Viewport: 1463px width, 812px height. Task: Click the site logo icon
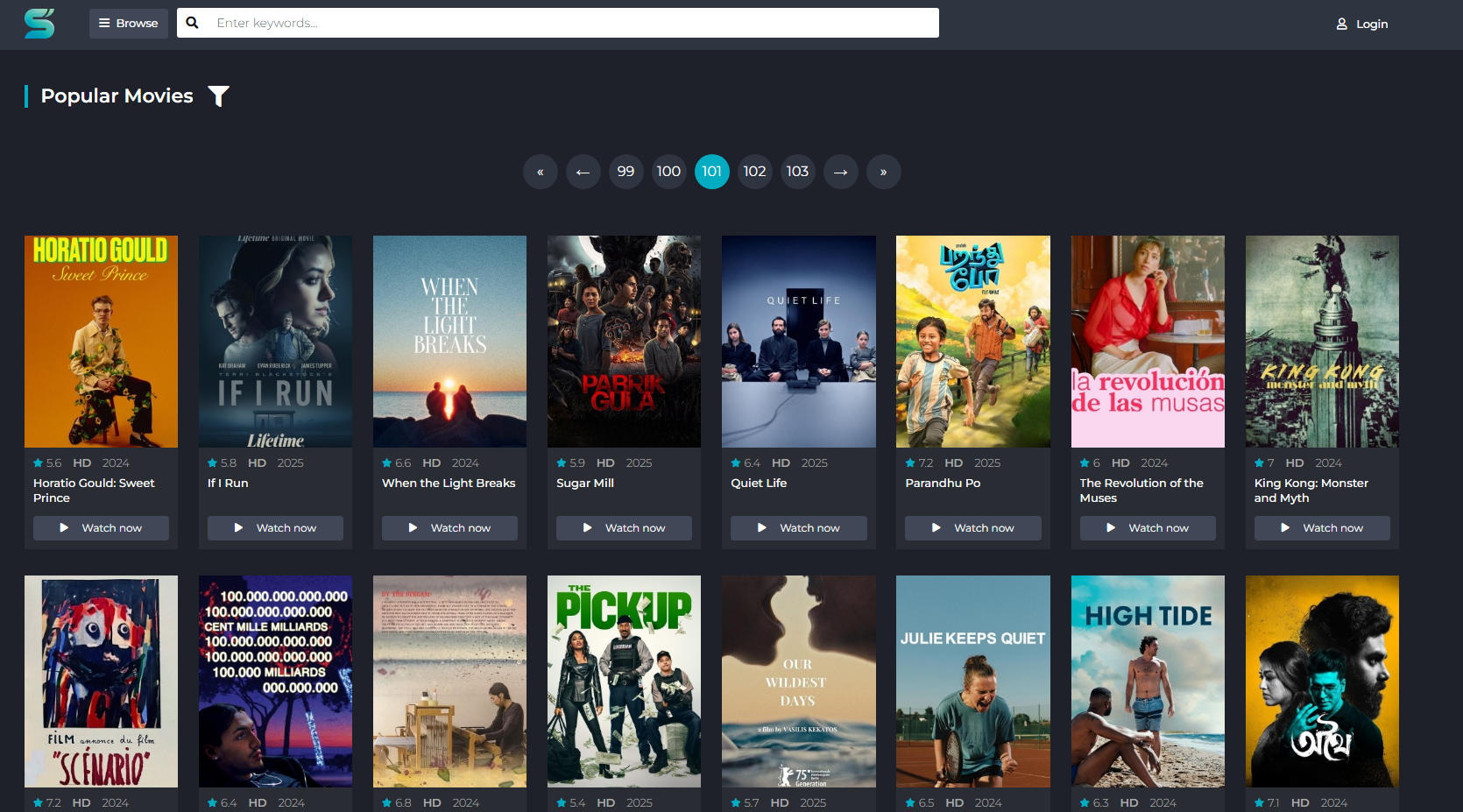(39, 24)
